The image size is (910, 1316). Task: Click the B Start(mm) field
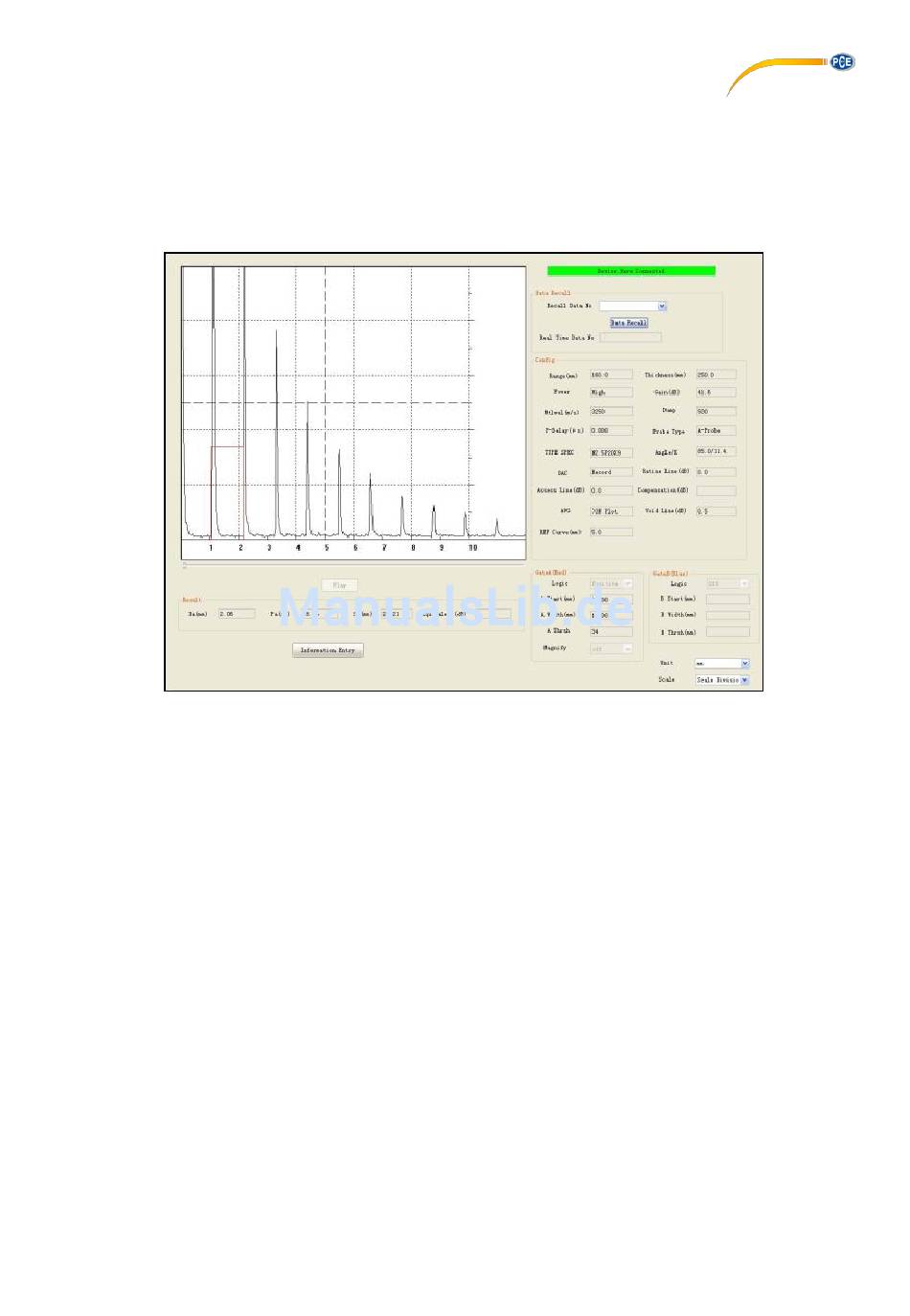tap(728, 600)
